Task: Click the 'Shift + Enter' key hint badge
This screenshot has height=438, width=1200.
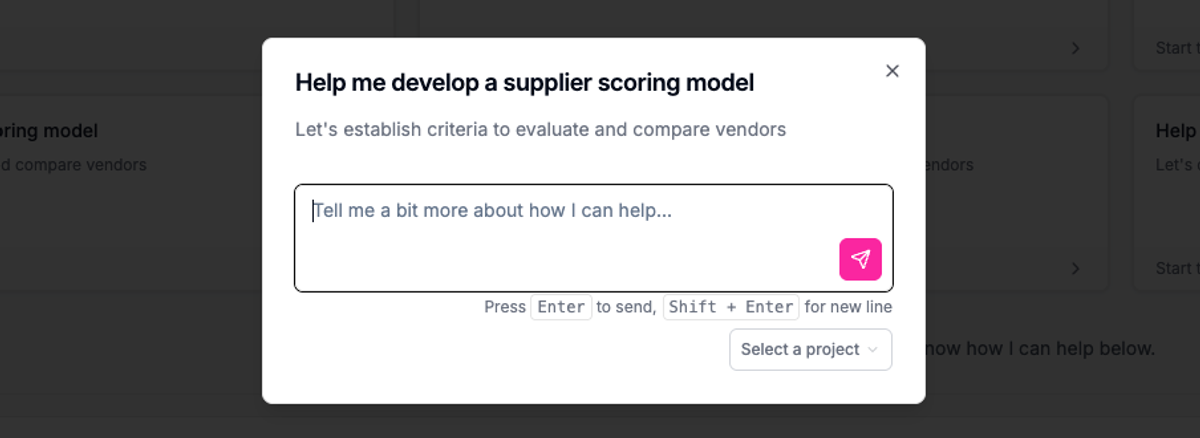Action: [731, 307]
